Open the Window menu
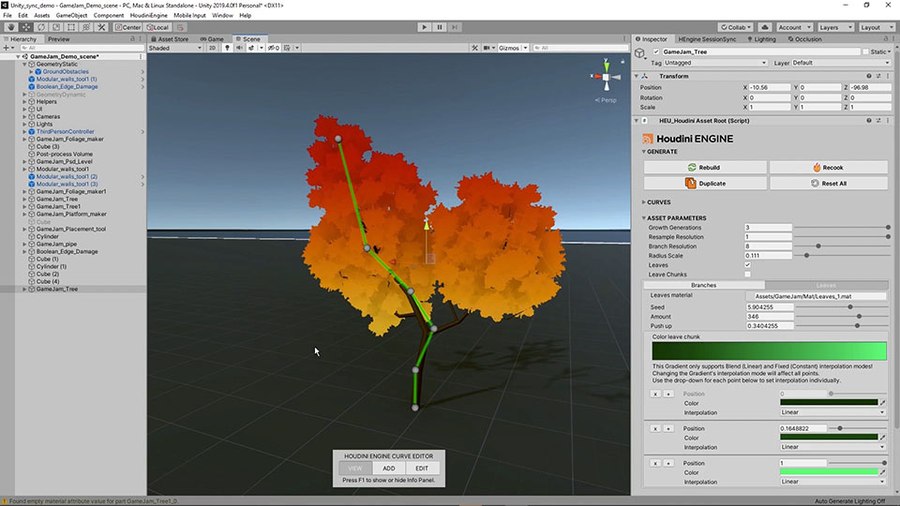Viewport: 900px width, 506px height. (222, 15)
